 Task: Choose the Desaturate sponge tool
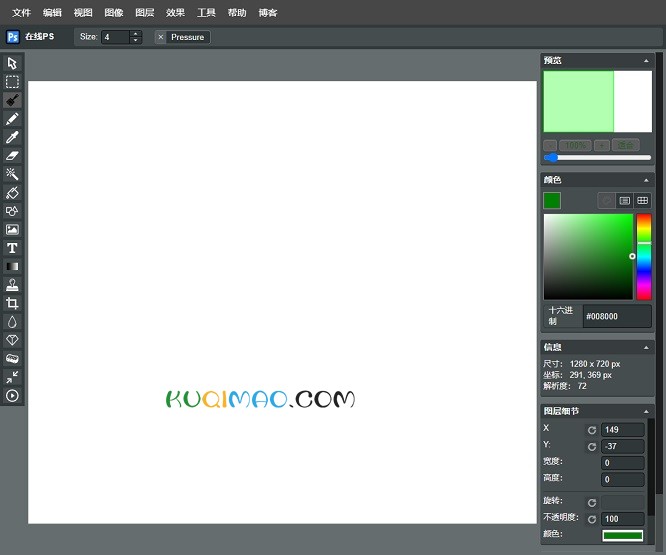12,359
